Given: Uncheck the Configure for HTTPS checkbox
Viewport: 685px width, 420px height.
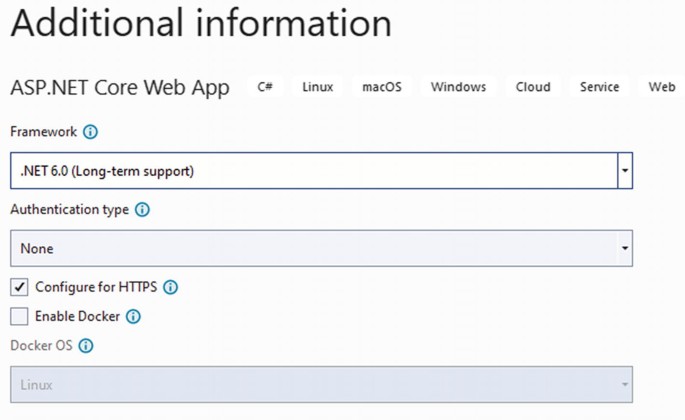Looking at the screenshot, I should 19,287.
